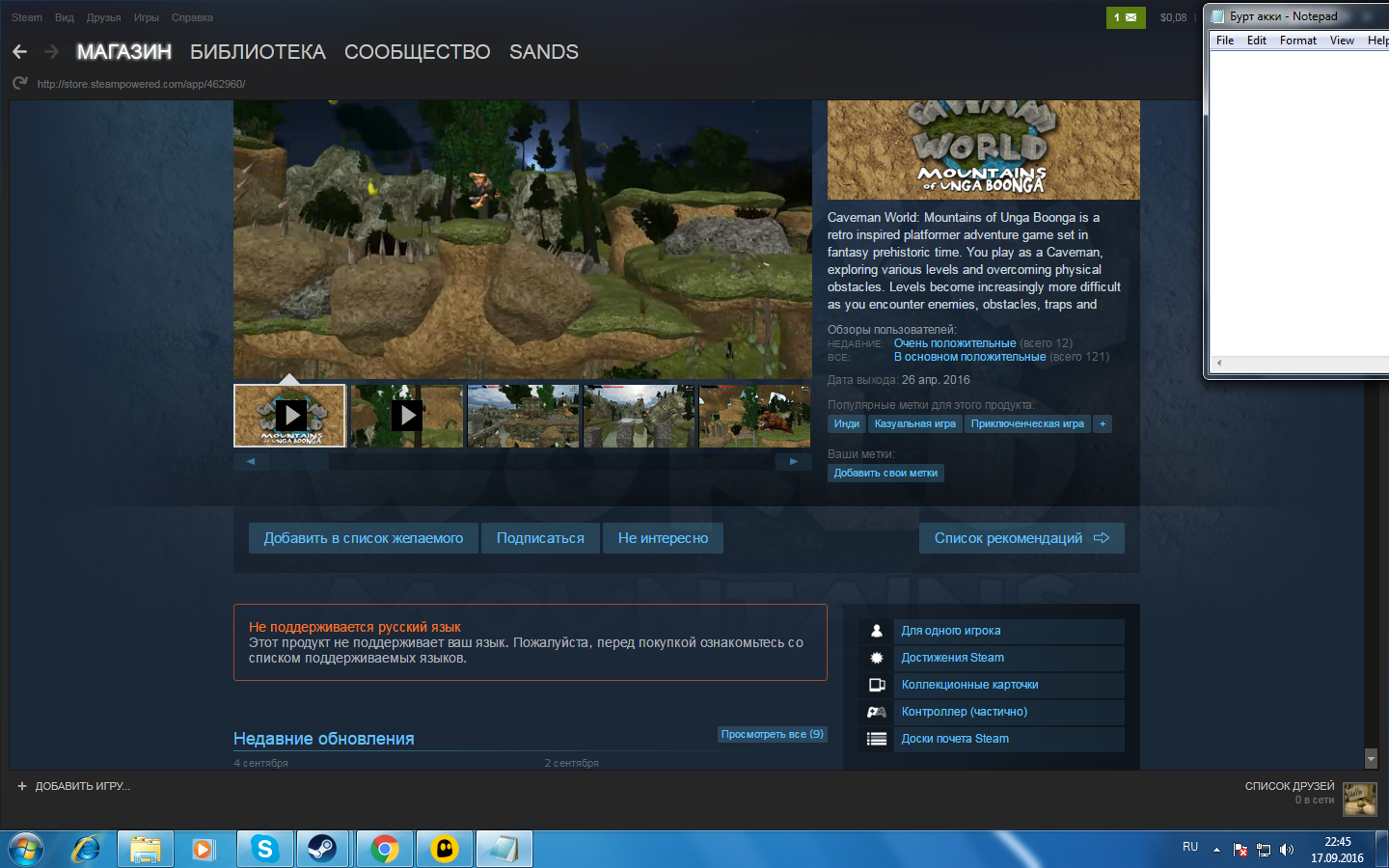The height and width of the screenshot is (868, 1389).
Task: Open the Друзья menu
Action: pos(104,17)
